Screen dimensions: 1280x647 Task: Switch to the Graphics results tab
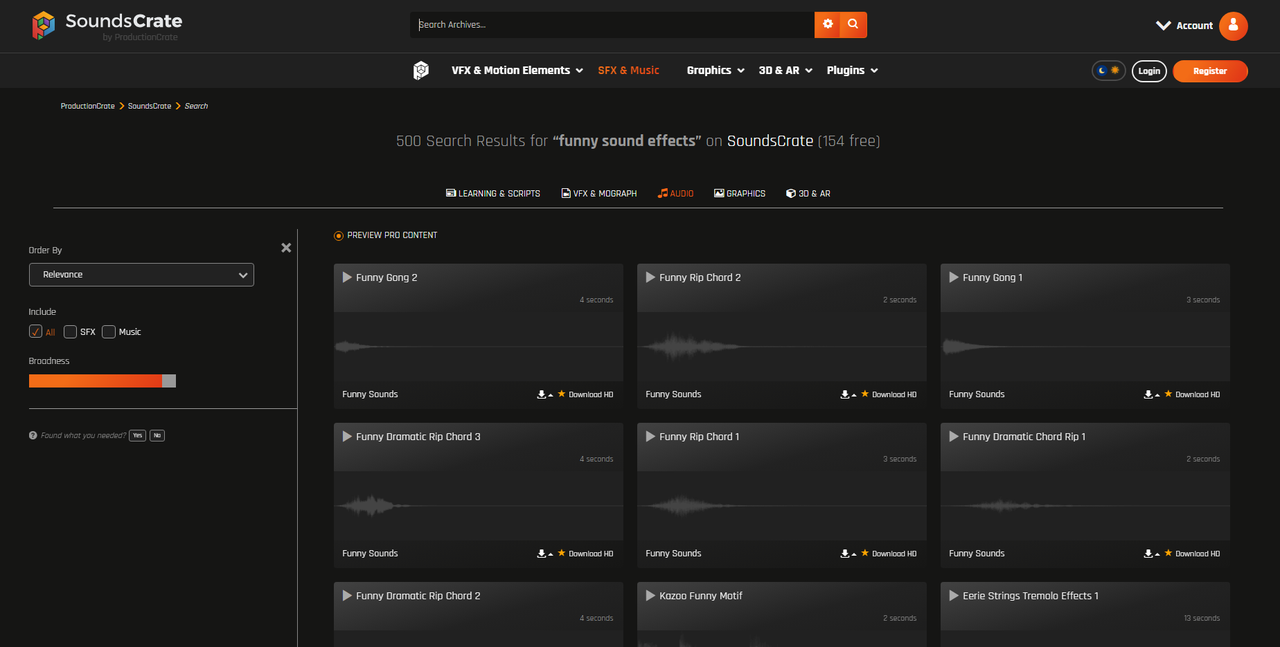coord(740,194)
